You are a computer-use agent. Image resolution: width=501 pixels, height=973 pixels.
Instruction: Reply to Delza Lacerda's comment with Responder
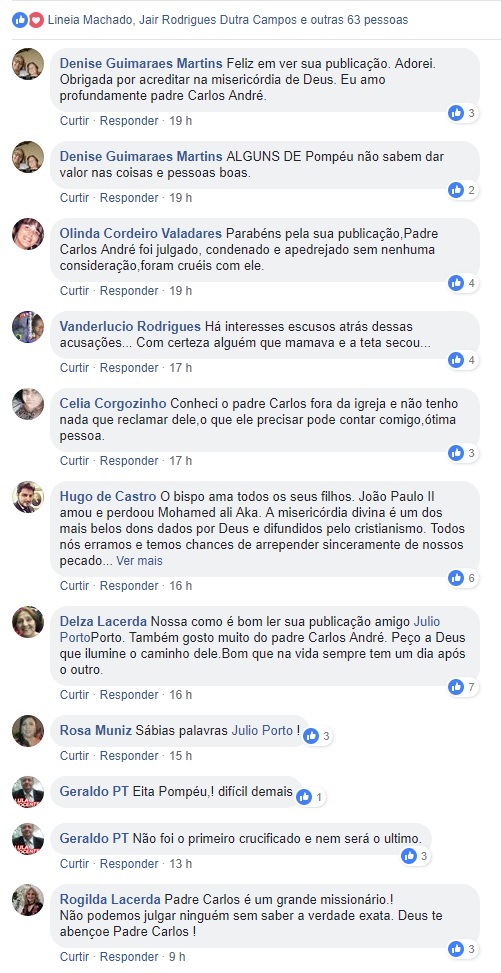(x=129, y=694)
